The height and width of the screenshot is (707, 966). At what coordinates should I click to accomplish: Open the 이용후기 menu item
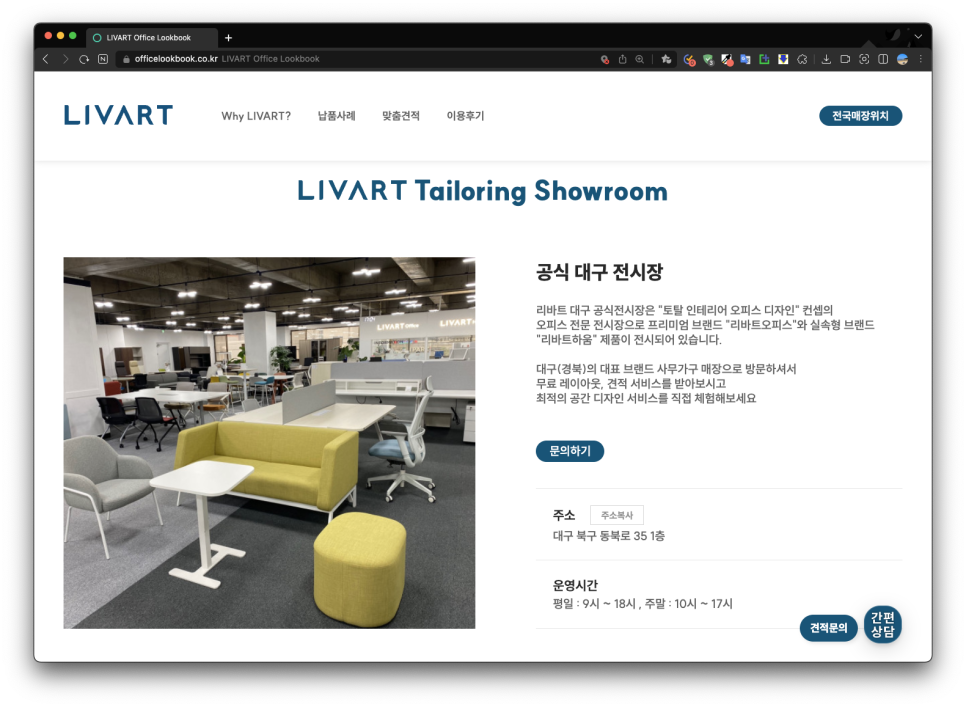click(466, 116)
